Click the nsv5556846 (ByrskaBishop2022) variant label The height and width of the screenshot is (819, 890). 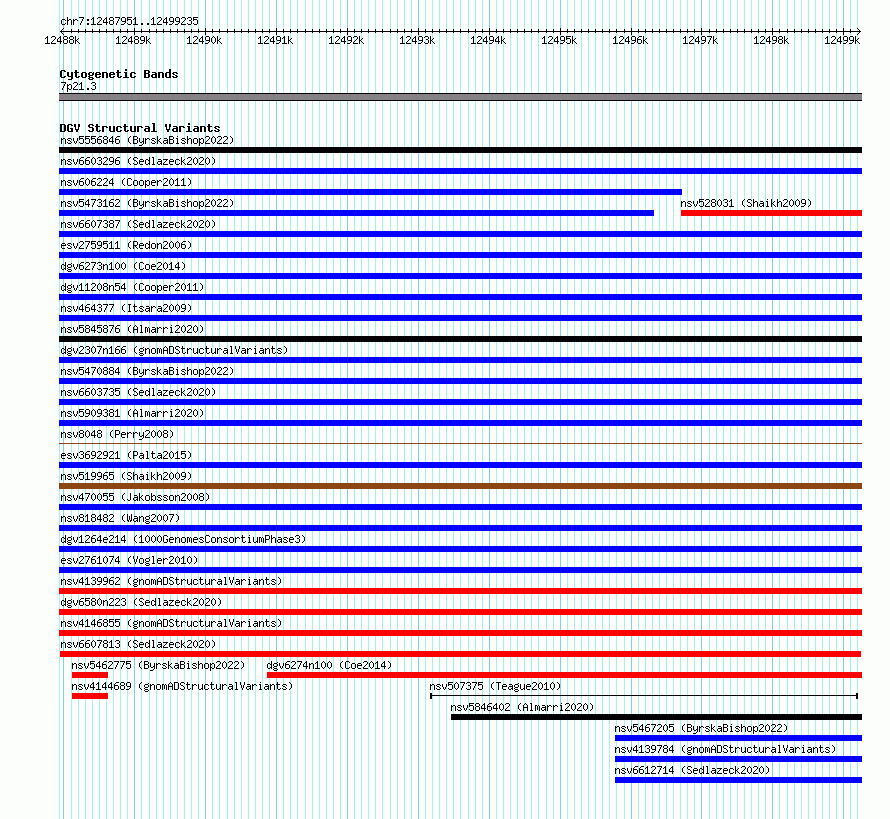coord(147,140)
